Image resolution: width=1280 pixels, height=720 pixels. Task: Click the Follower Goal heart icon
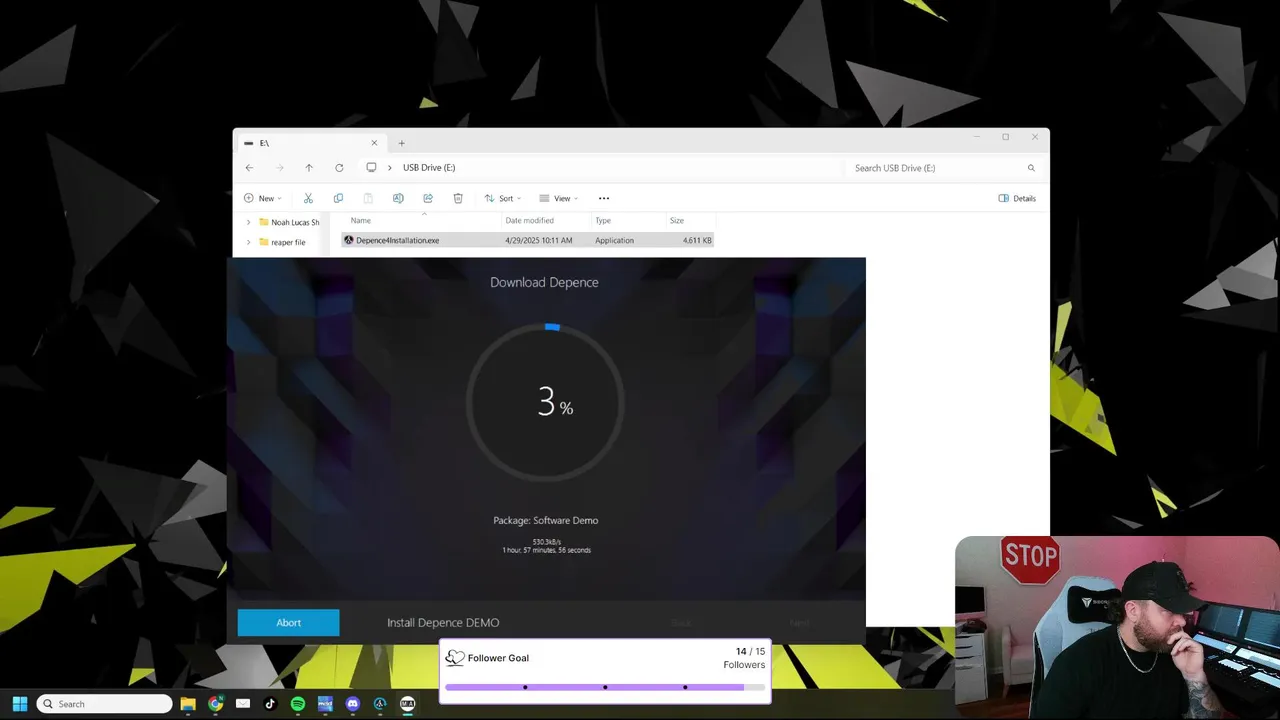tap(455, 658)
